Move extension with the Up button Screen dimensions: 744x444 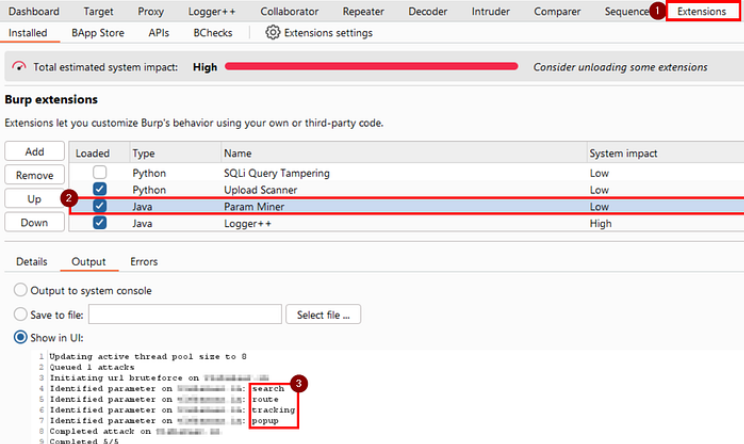tap(35, 199)
